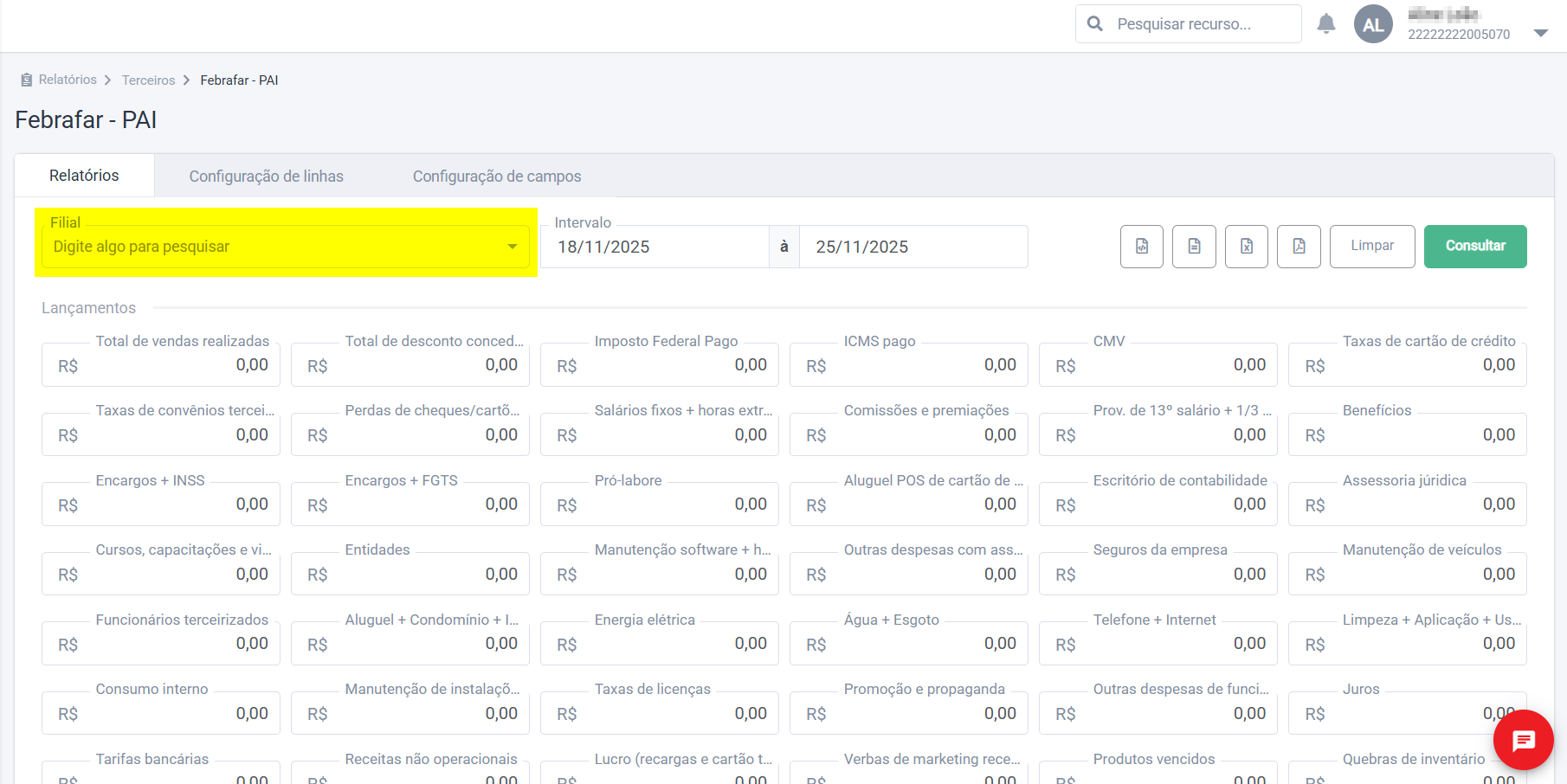
Task: Export report as PDF file
Action: click(1299, 247)
